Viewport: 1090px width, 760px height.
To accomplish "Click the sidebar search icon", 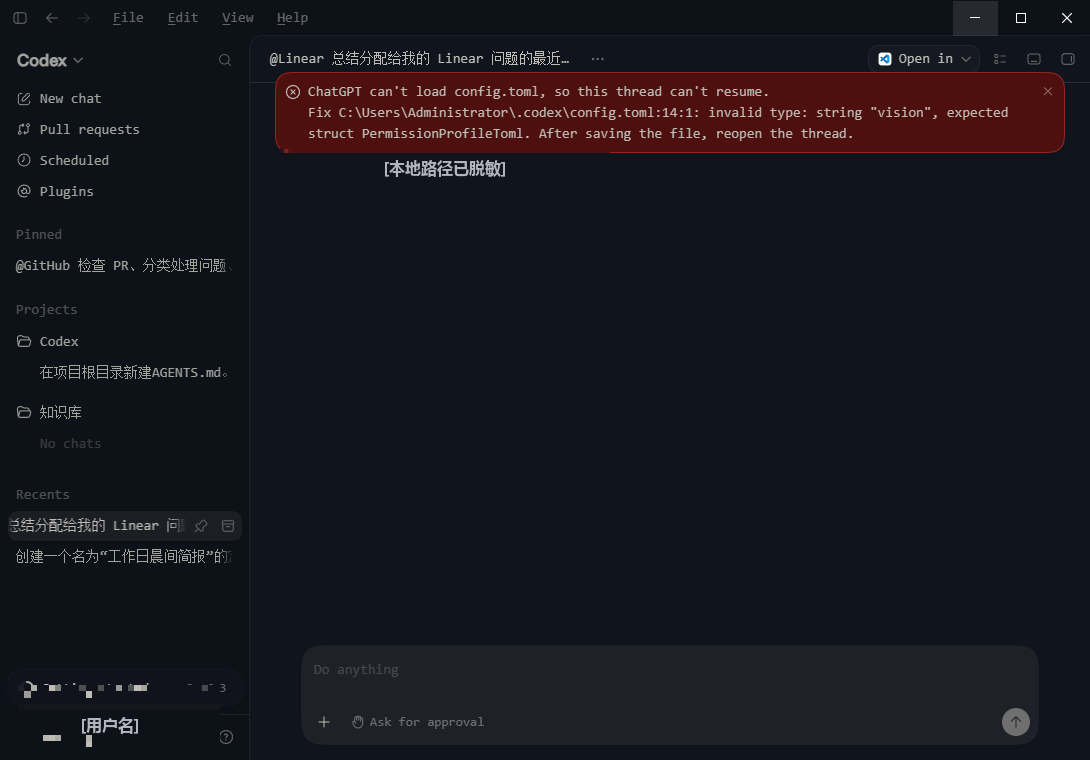I will tap(225, 60).
